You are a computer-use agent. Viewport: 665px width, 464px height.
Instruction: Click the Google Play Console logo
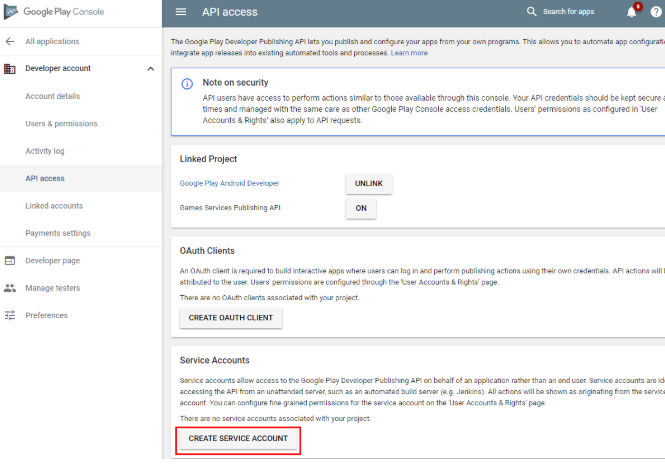click(x=54, y=11)
